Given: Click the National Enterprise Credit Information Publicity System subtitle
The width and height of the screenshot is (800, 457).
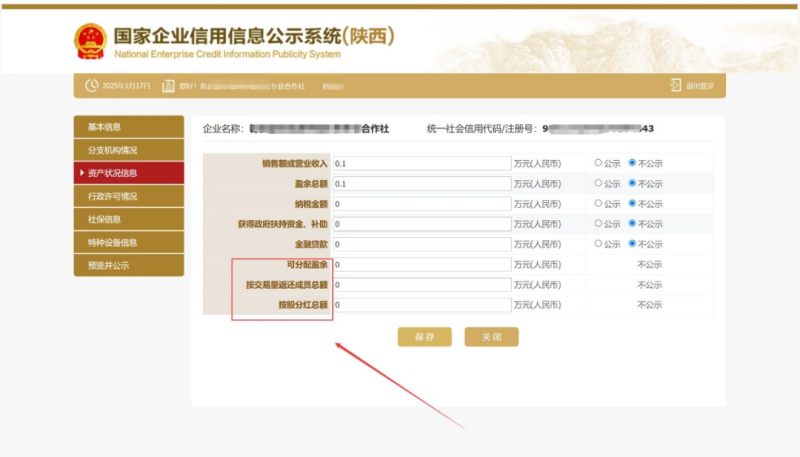Looking at the screenshot, I should (x=228, y=54).
